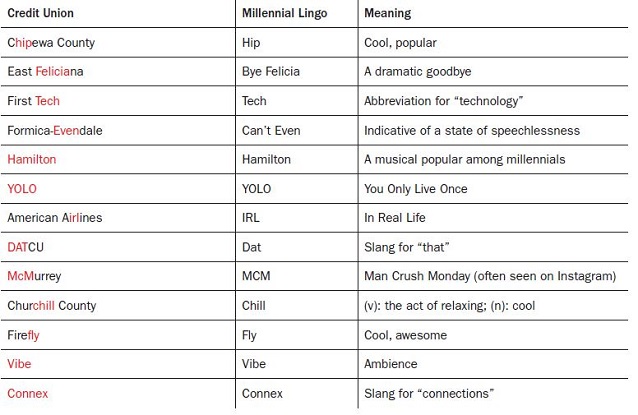The width and height of the screenshot is (638, 415).
Task: Select the Bye Felicia lingo cell
Action: [x=270, y=72]
